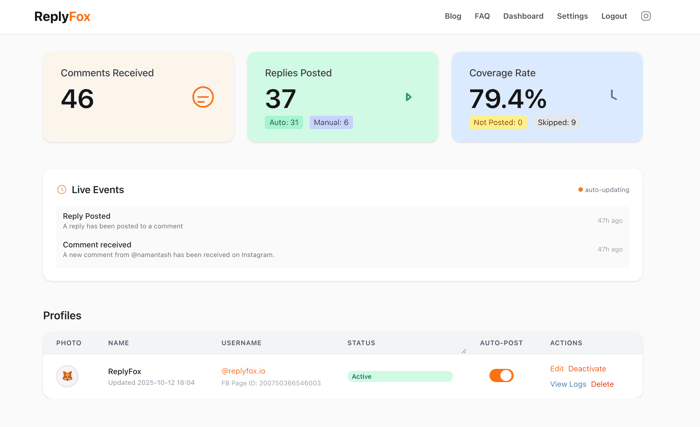Click the clock icon beside Live Events

point(62,189)
